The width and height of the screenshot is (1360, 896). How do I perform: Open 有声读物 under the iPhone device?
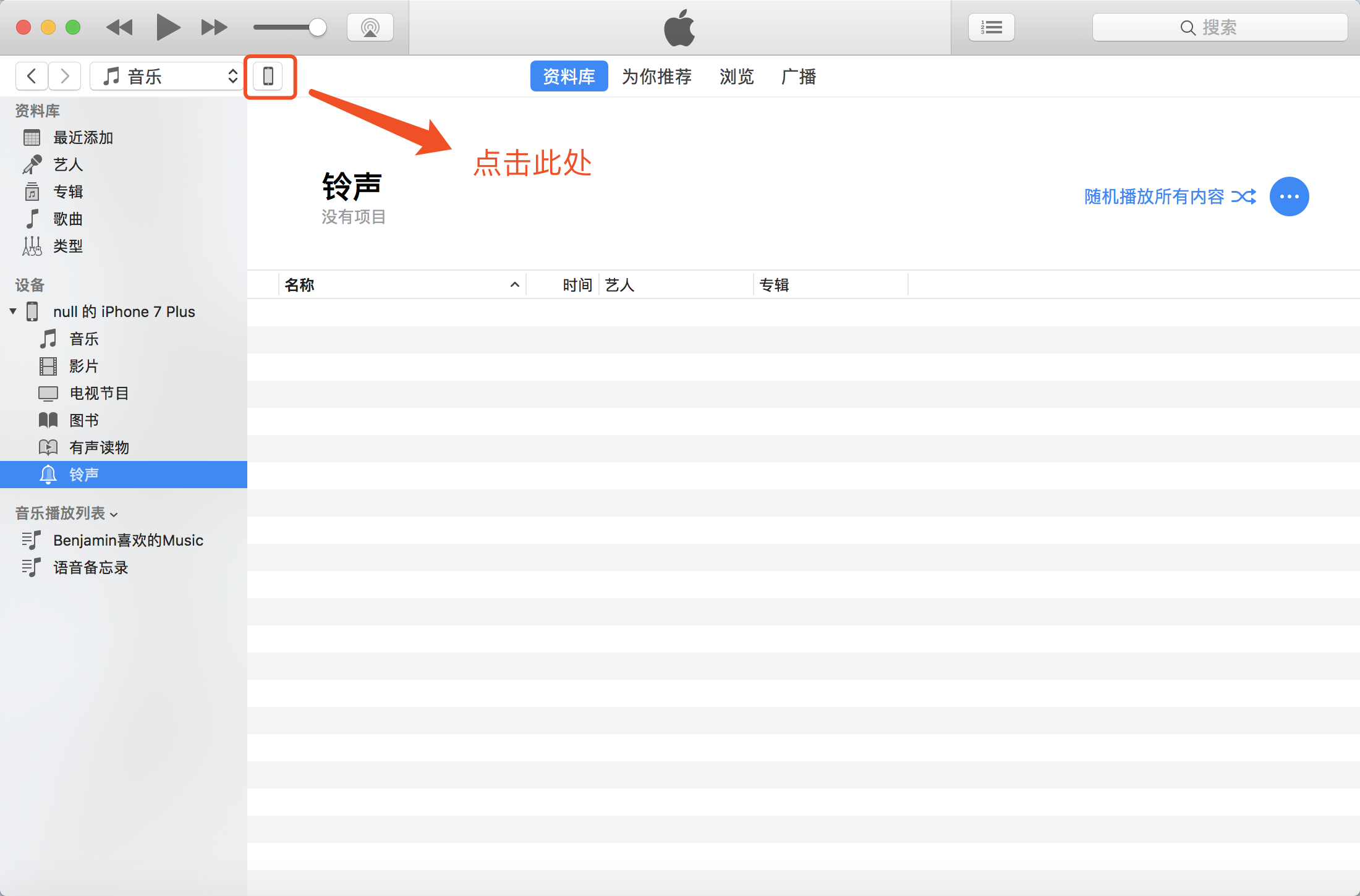pyautogui.click(x=99, y=447)
